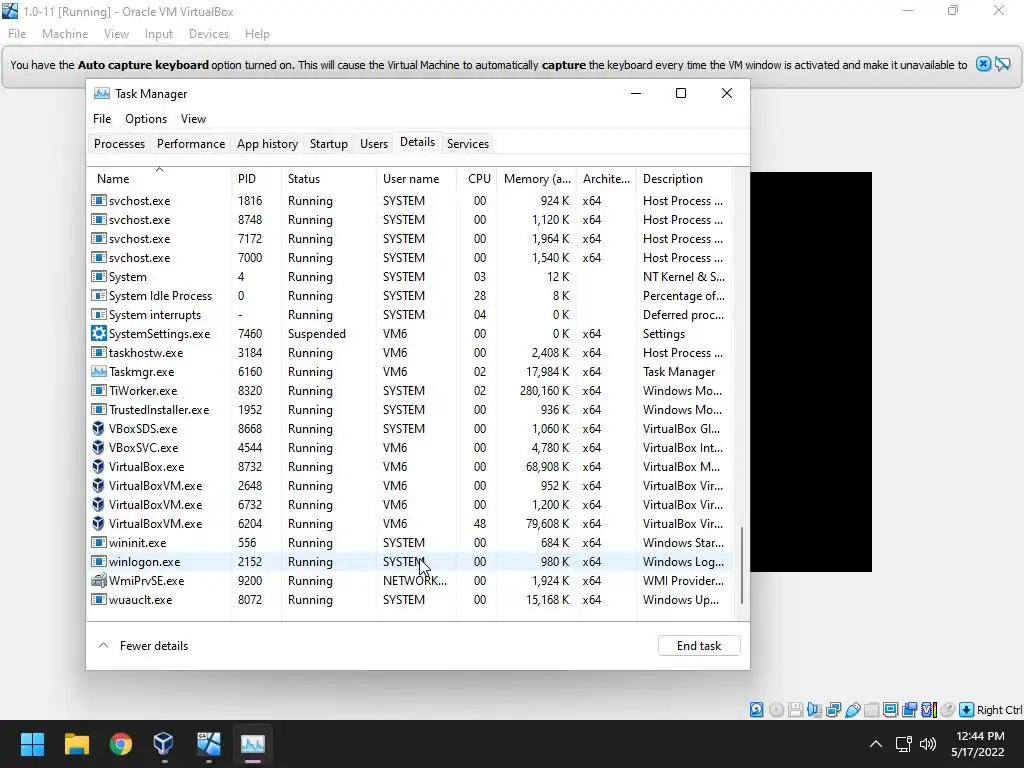
Task: Select the Task Manager taskbar icon
Action: tap(253, 744)
